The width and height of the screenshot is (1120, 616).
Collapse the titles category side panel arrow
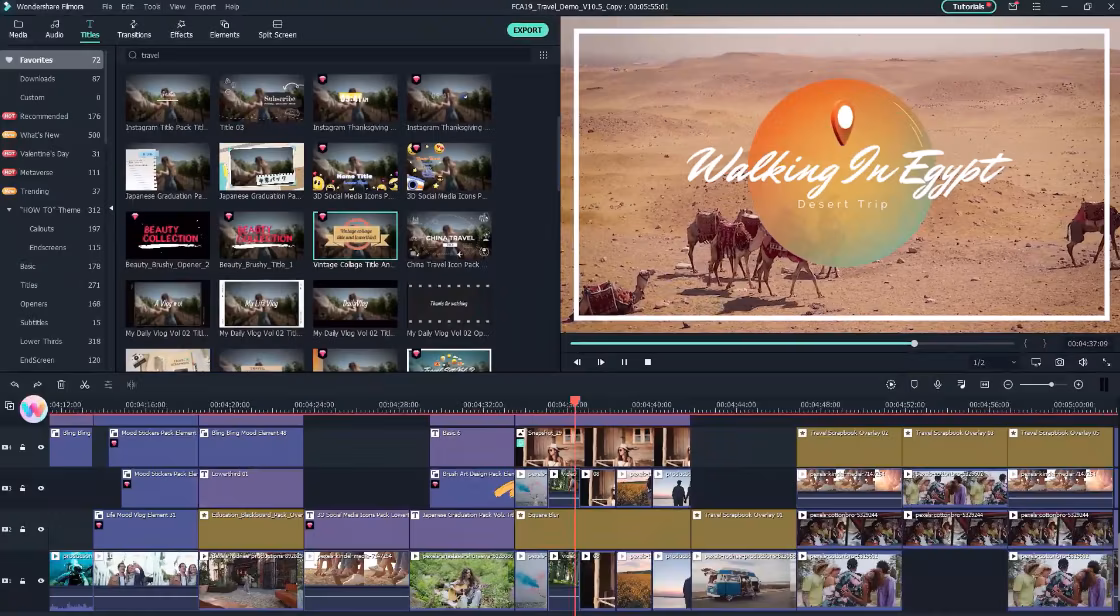tap(111, 209)
